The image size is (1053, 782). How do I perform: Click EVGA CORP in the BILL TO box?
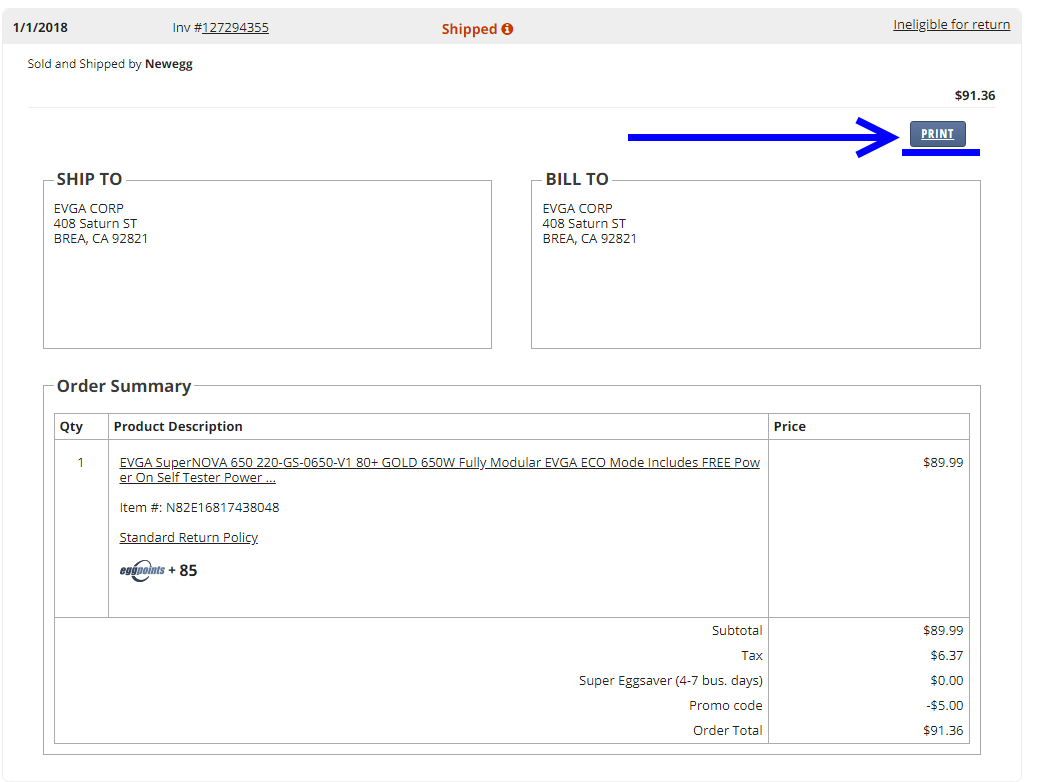pos(578,208)
